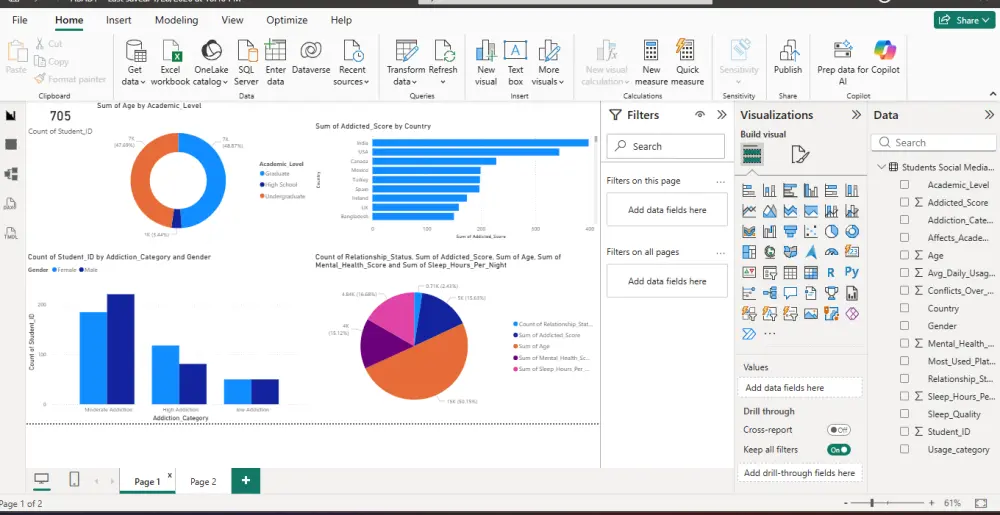
Task: Check the Sleep_Quality field
Action: click(904, 414)
